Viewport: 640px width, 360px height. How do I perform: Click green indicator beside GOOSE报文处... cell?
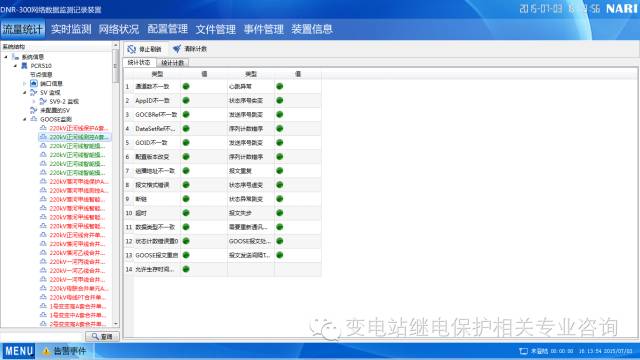tap(280, 241)
